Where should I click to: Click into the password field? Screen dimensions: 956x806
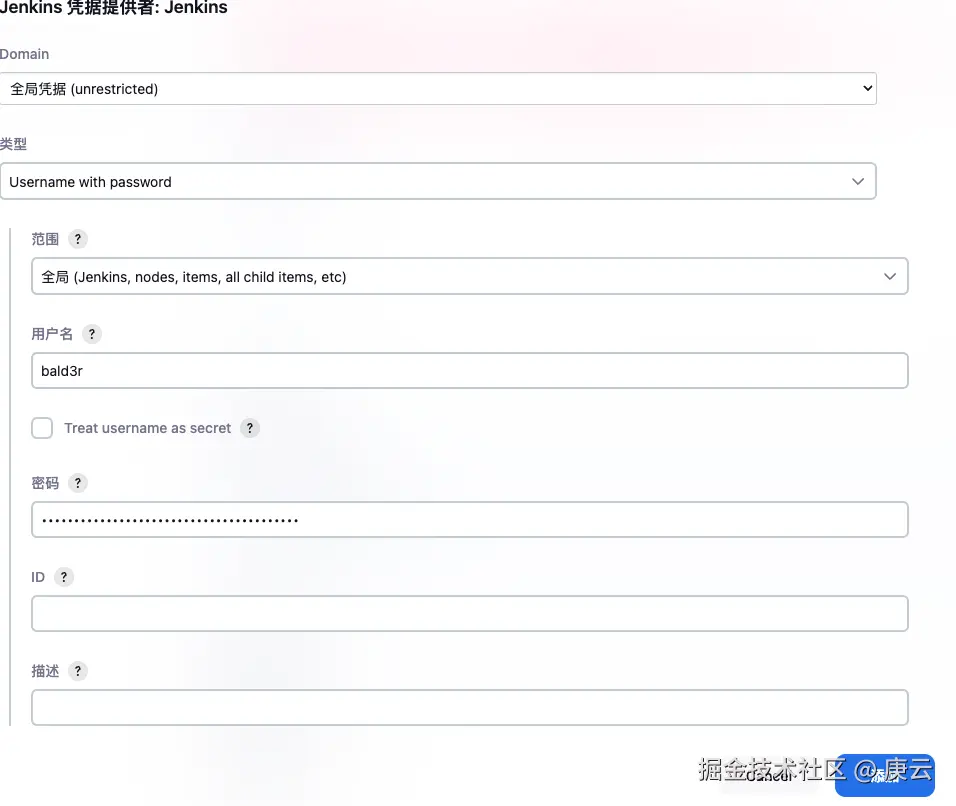(469, 519)
